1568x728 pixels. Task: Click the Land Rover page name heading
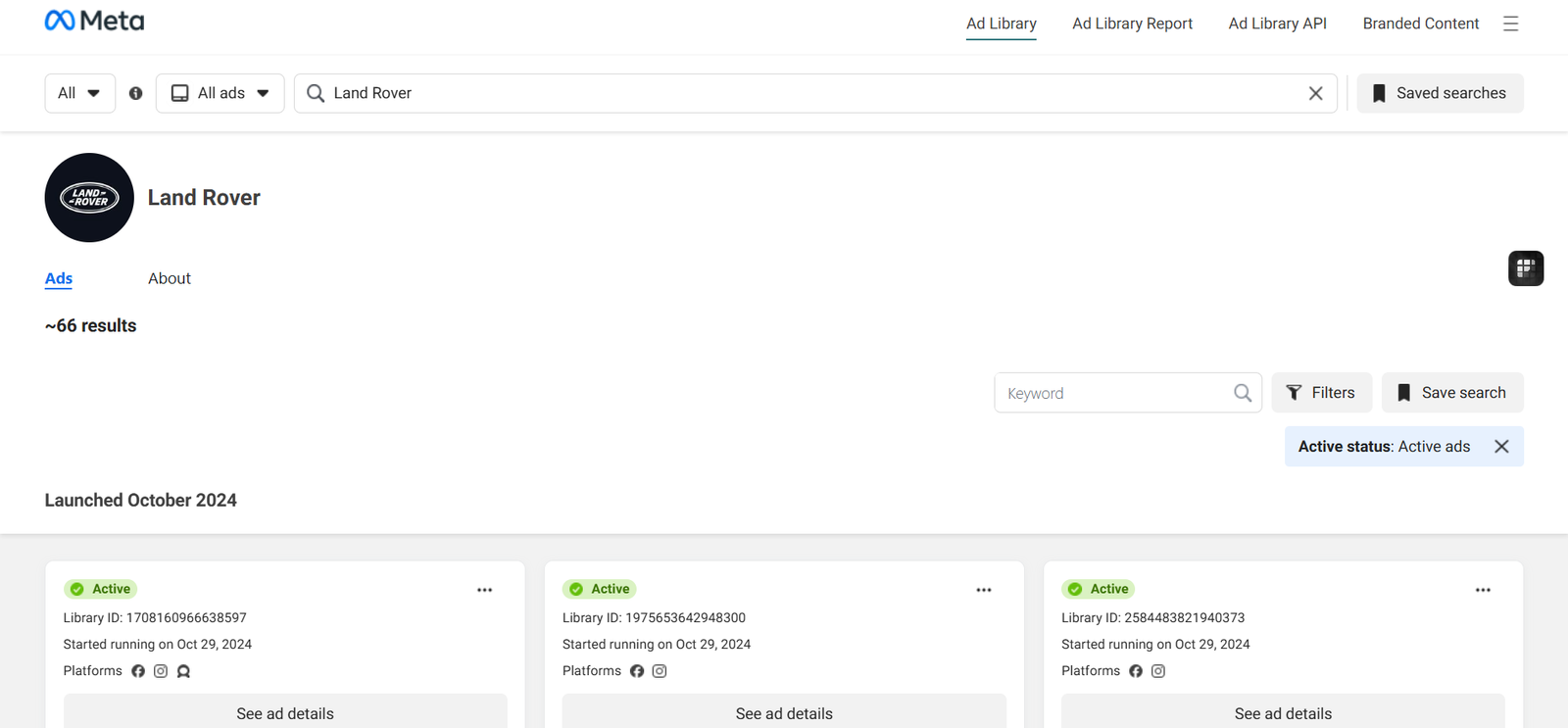pos(204,198)
